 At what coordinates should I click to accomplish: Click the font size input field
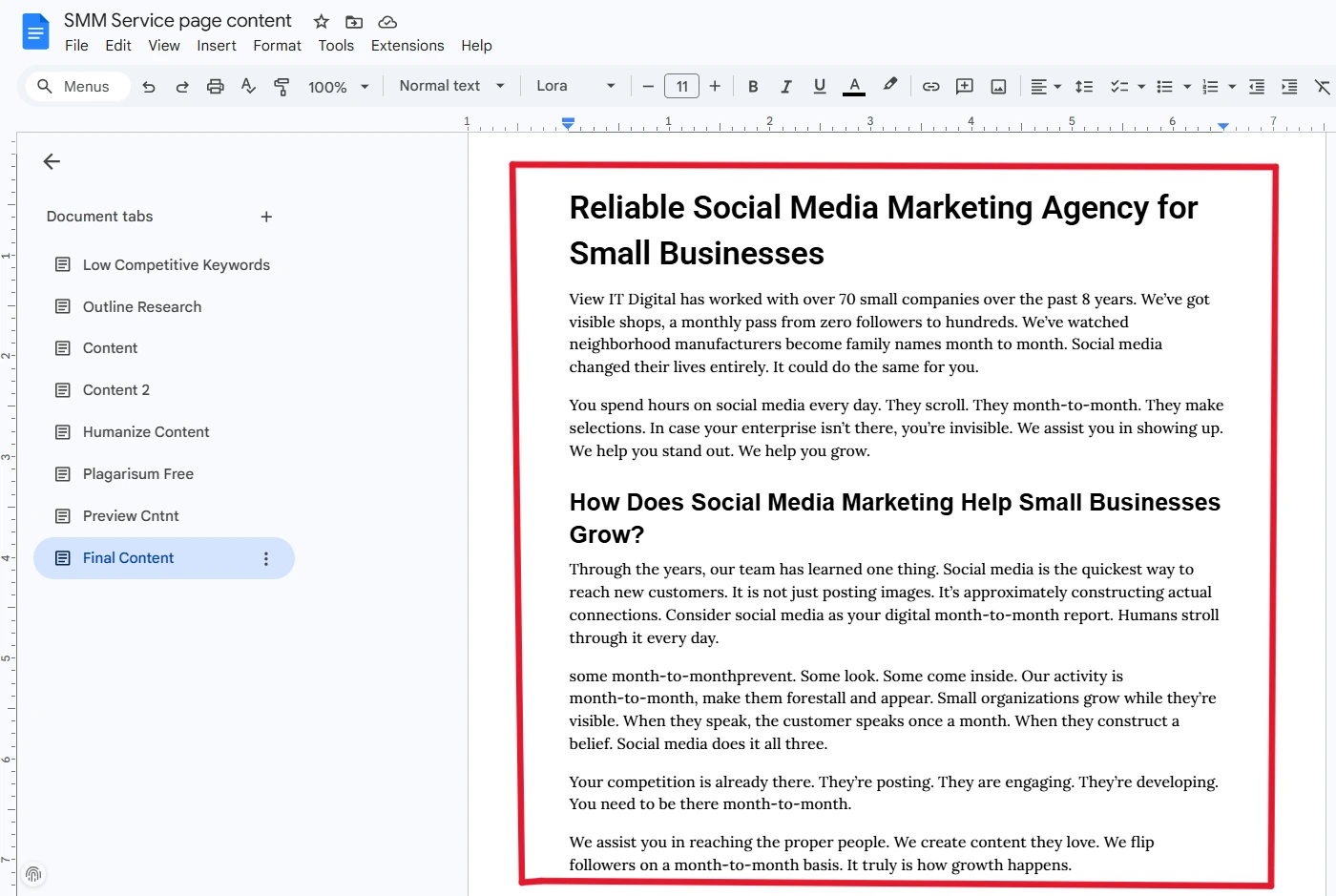[681, 87]
